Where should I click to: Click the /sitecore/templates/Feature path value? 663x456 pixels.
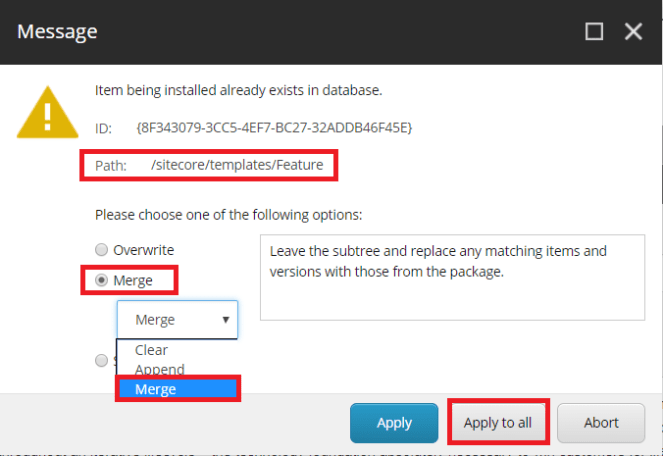coord(237,165)
